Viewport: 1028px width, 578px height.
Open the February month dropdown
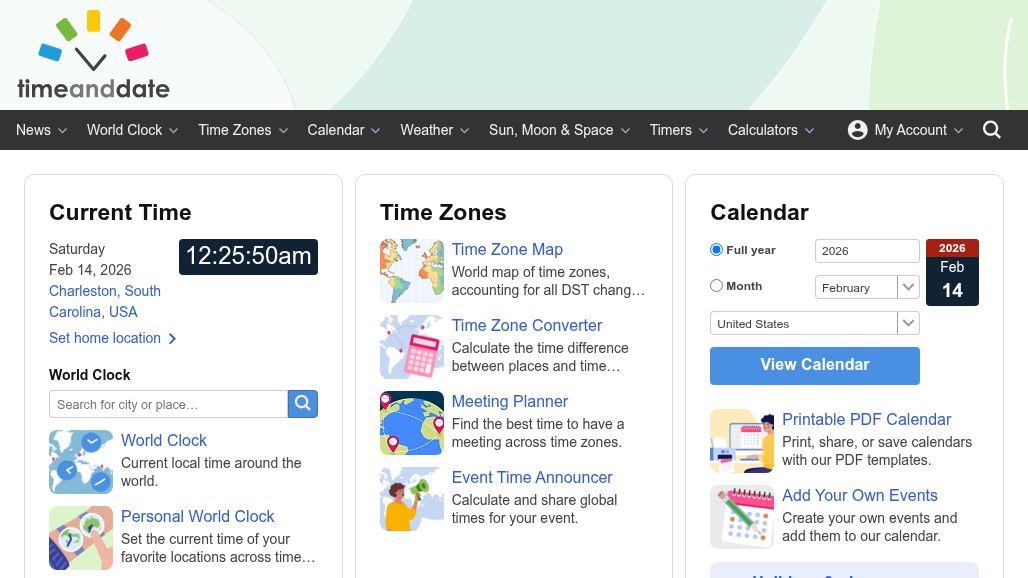(x=866, y=287)
